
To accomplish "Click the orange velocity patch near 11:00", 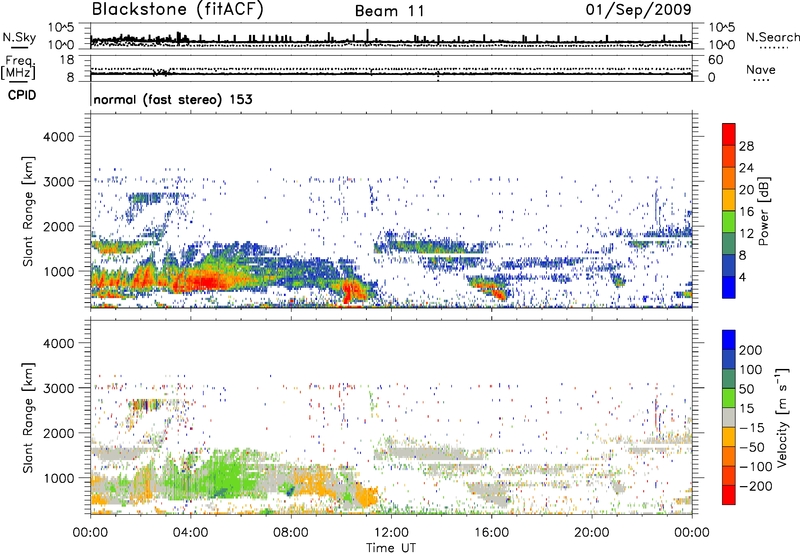I will click(366, 496).
